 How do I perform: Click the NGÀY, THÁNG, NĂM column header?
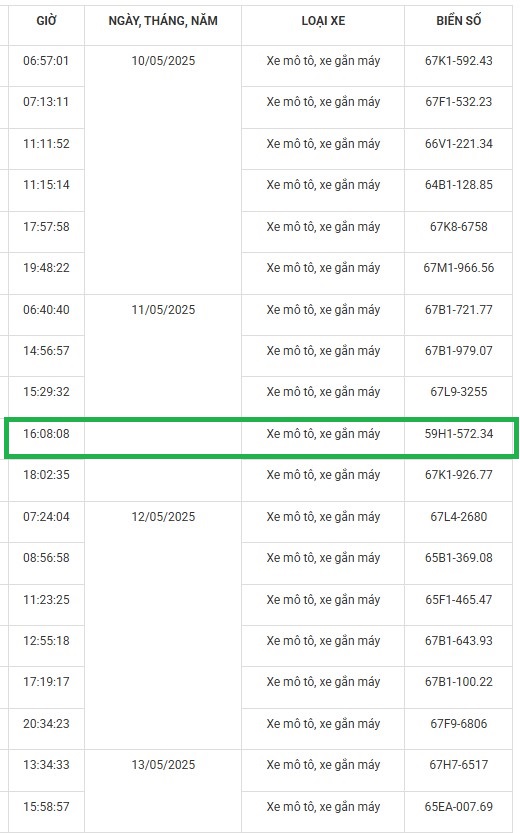pos(163,21)
